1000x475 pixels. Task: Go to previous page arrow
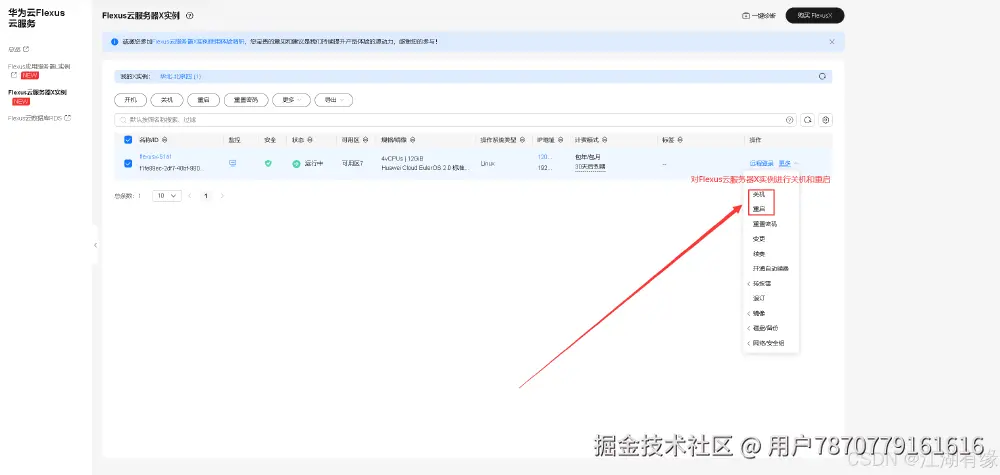click(x=189, y=196)
